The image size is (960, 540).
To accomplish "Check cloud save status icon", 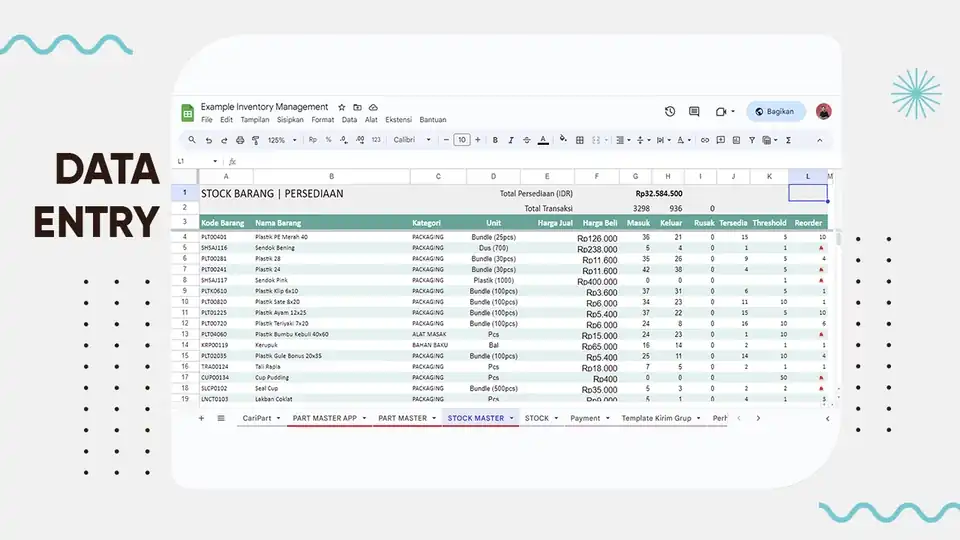I will 373,107.
